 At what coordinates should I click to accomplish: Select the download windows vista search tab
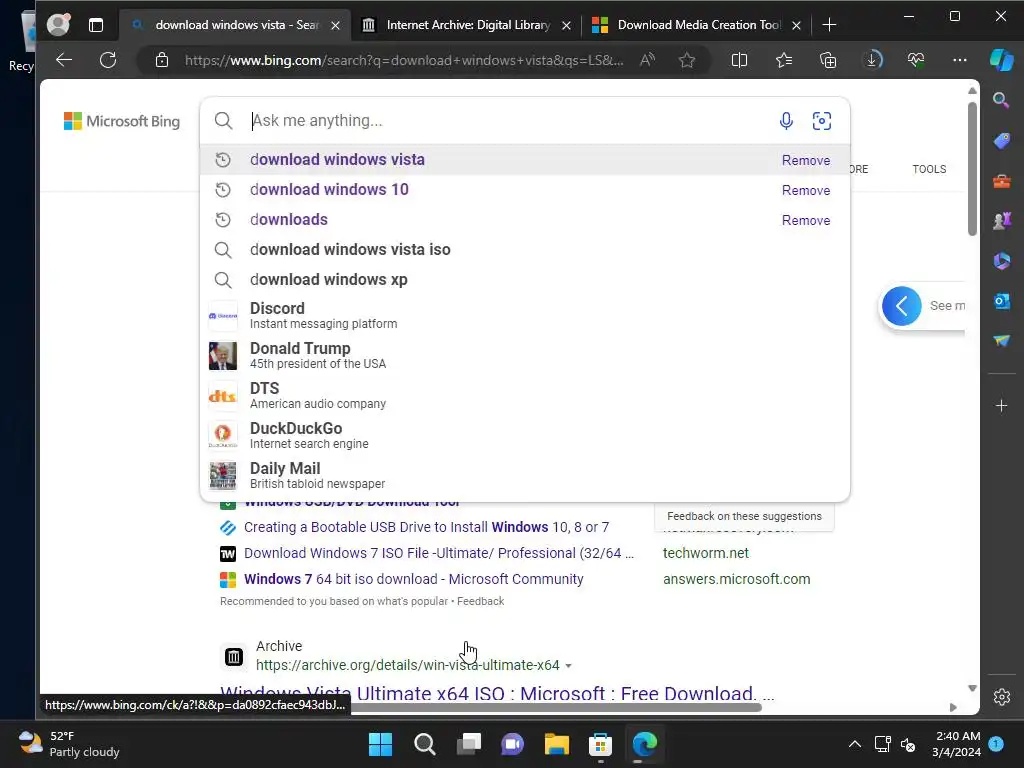(x=236, y=25)
